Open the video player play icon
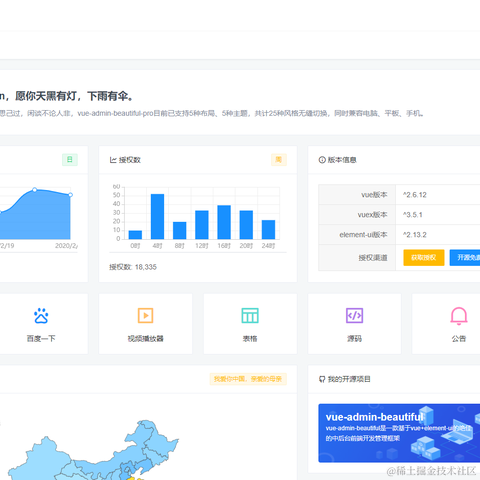The width and height of the screenshot is (480, 480). tap(145, 315)
